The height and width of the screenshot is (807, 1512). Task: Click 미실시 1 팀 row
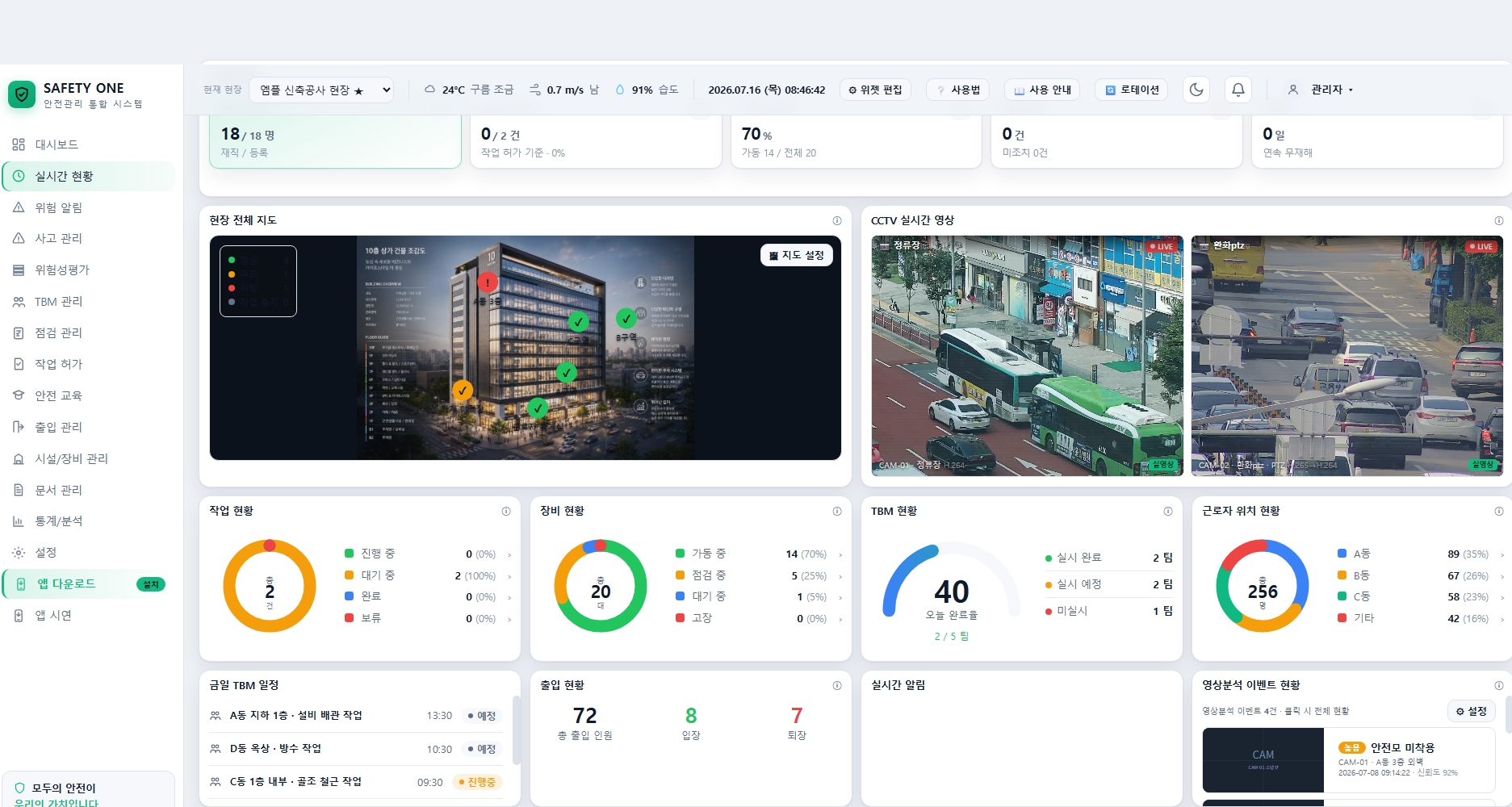(x=1108, y=611)
